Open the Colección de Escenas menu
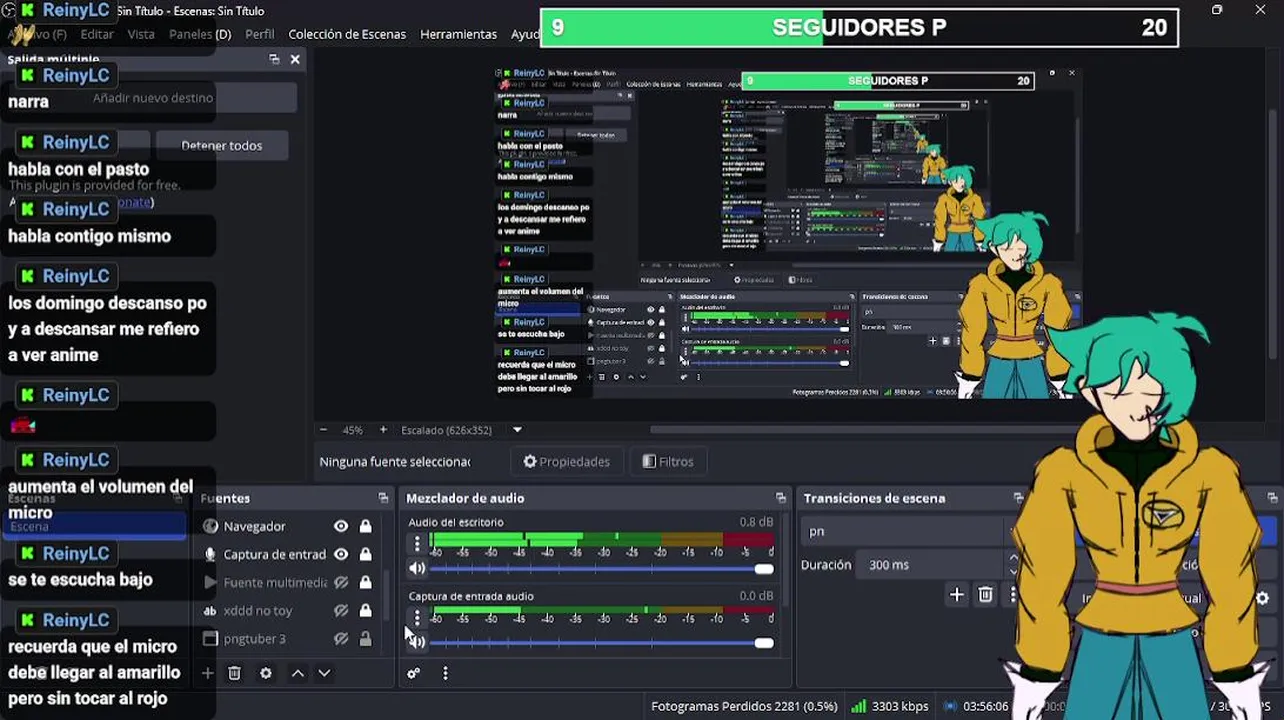This screenshot has height=720, width=1284. pos(347,34)
